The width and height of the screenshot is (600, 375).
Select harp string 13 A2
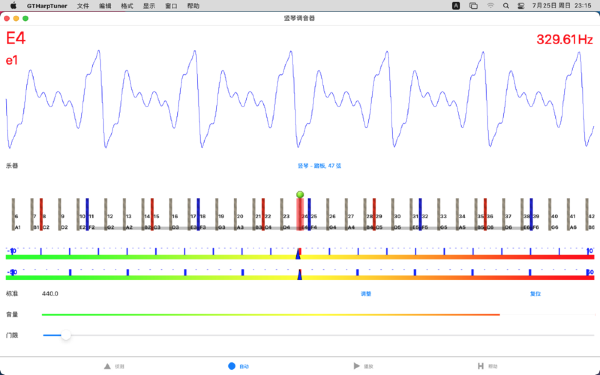[x=124, y=214]
